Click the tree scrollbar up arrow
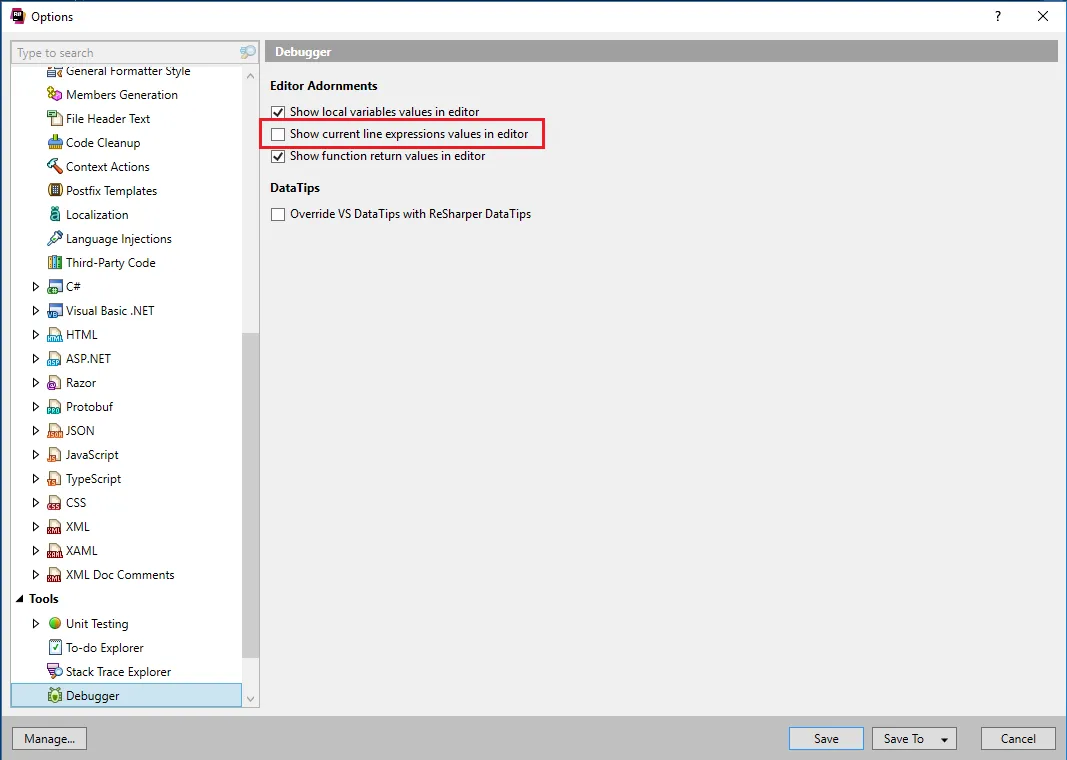 [x=250, y=76]
